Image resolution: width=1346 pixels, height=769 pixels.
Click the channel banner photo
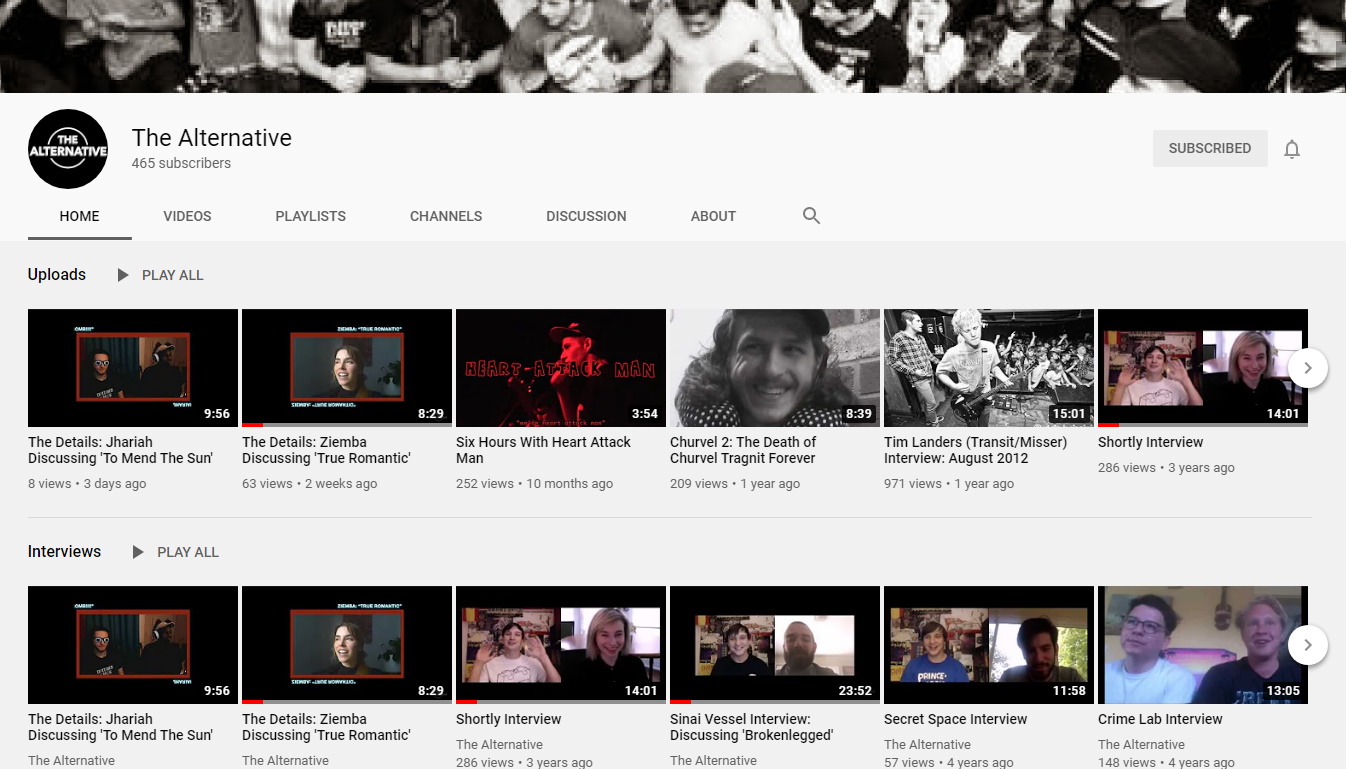(x=673, y=46)
